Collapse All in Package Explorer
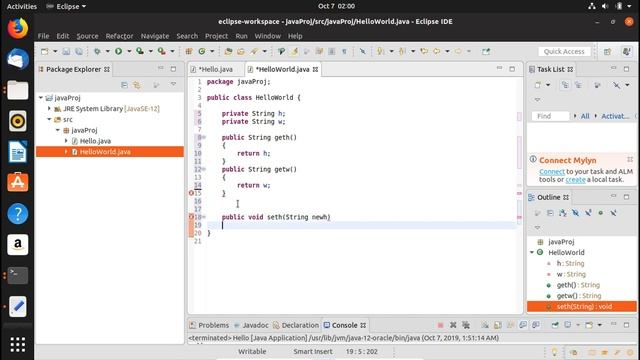 pyautogui.click(x=124, y=84)
